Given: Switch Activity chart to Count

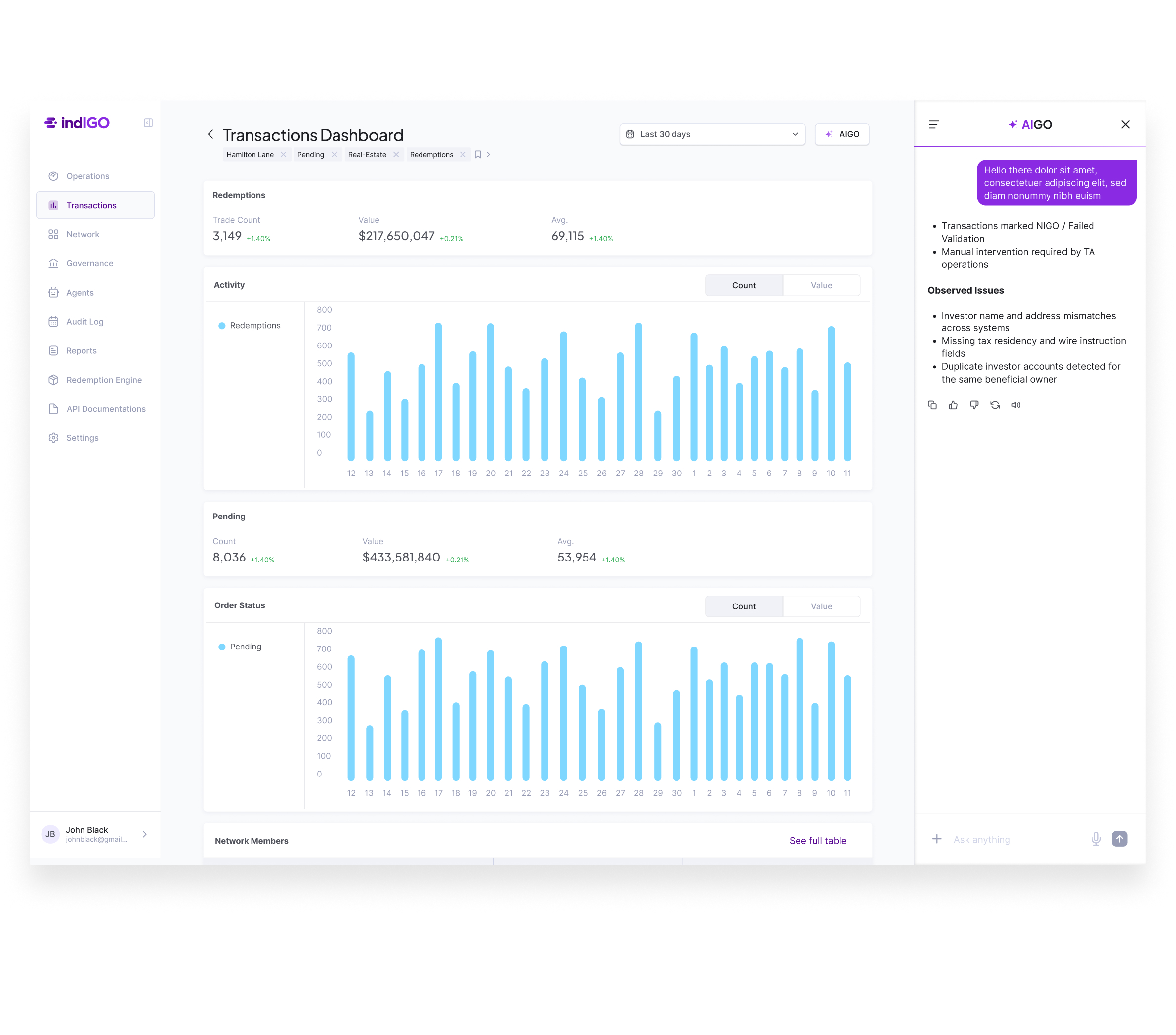Looking at the screenshot, I should tap(744, 286).
